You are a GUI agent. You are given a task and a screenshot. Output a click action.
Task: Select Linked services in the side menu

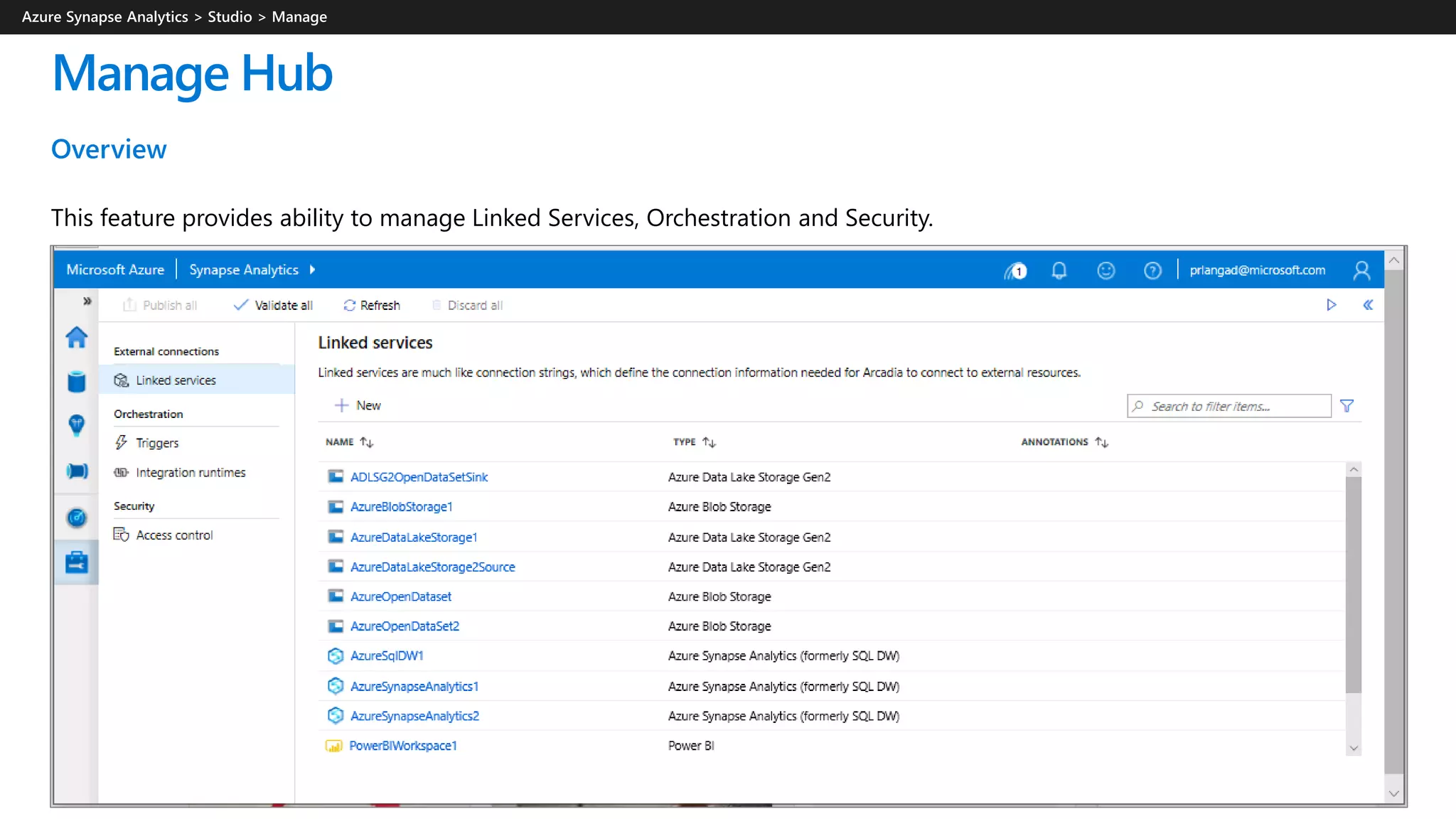[x=196, y=380]
